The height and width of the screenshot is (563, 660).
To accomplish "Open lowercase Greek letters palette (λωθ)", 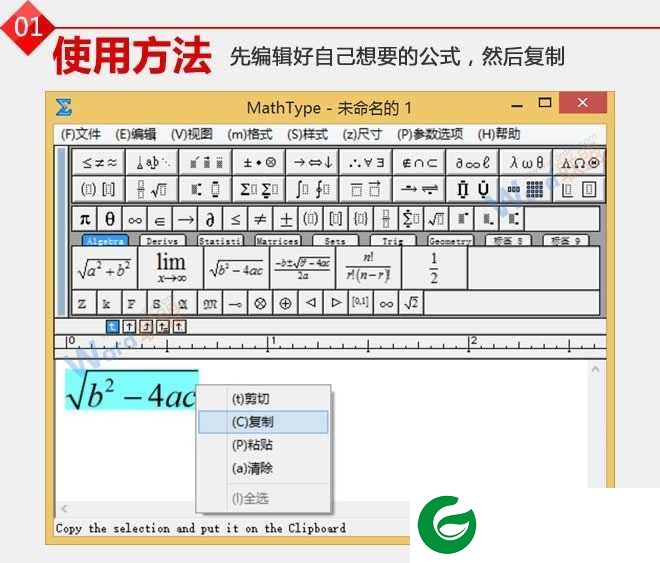I will point(526,162).
